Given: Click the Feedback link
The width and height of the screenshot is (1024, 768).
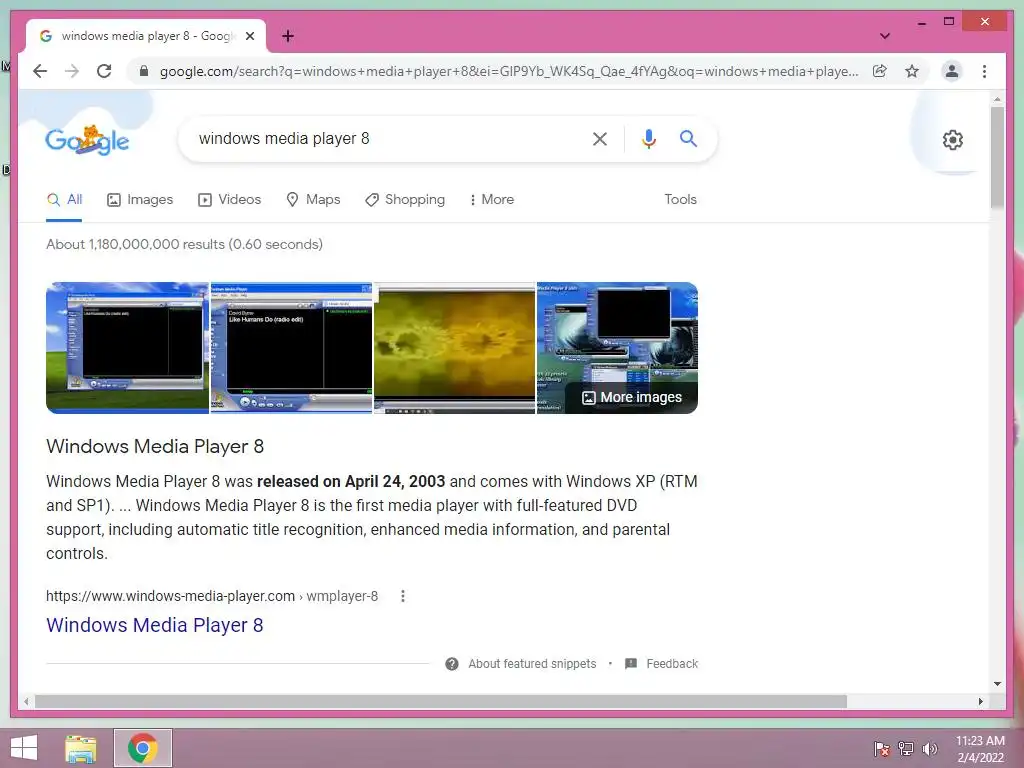Looking at the screenshot, I should click(x=672, y=664).
